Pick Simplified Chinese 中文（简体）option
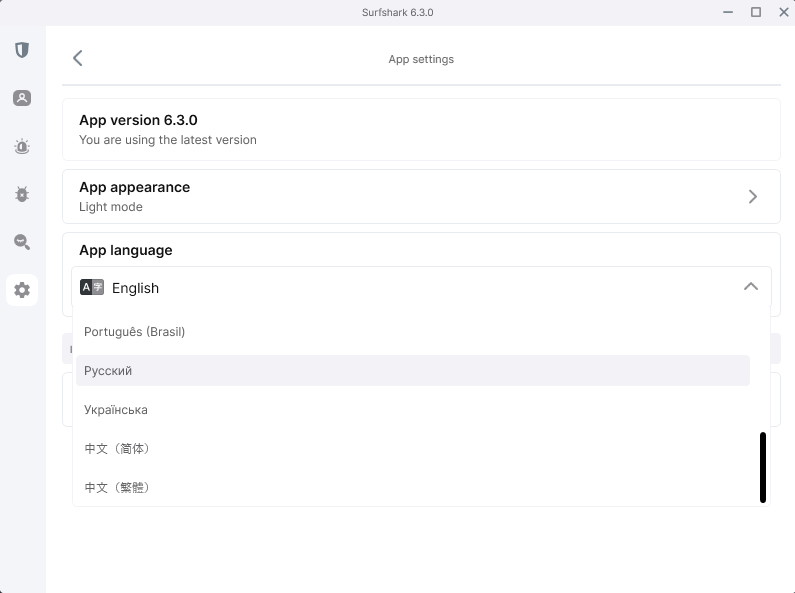The height and width of the screenshot is (593, 795). point(117,449)
